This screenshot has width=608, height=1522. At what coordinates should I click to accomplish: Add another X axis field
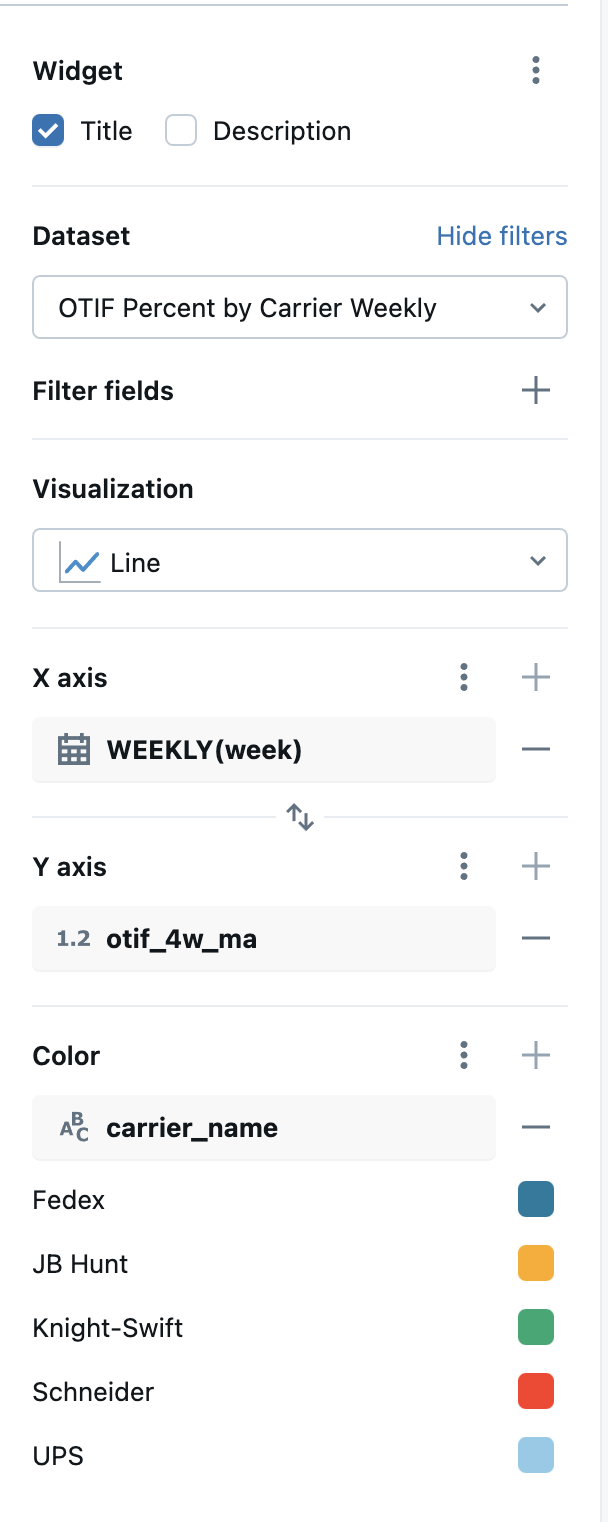tap(536, 677)
